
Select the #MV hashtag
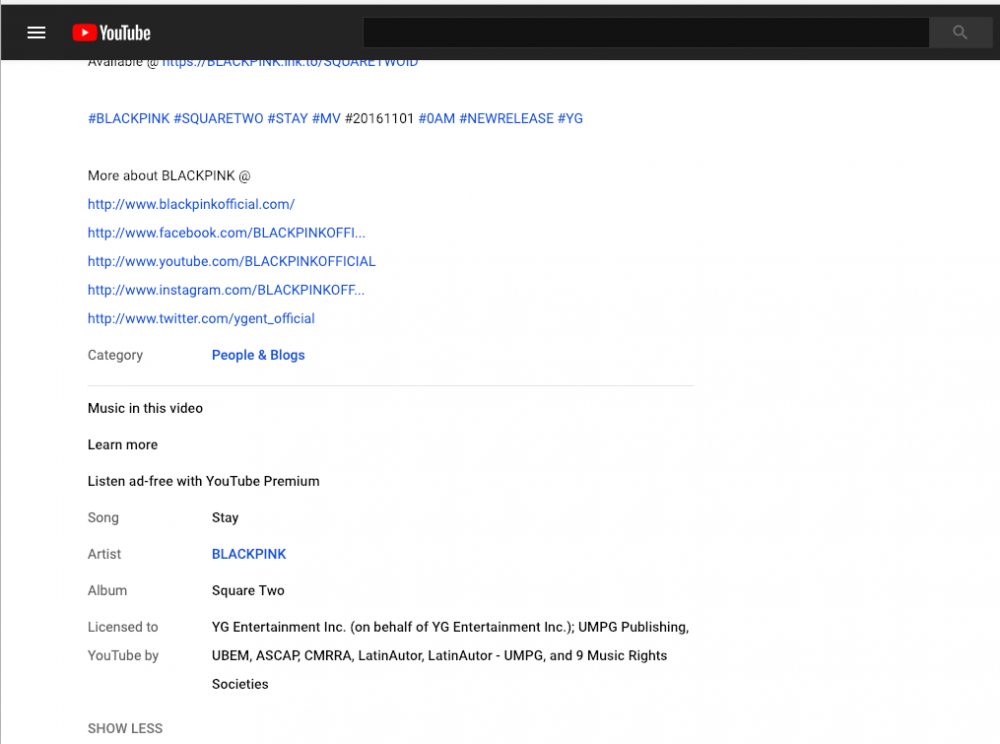pyautogui.click(x=326, y=118)
